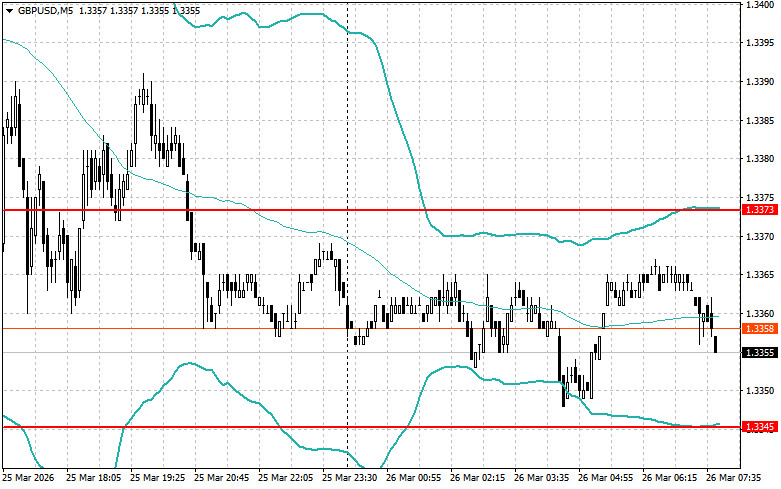Click the 1.3395 price scale value
781x489 pixels.
tap(760, 43)
